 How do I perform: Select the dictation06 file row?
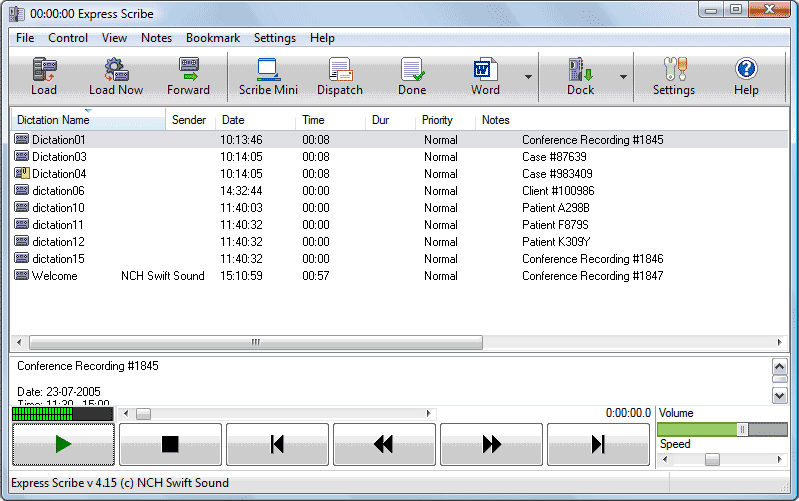(58, 191)
